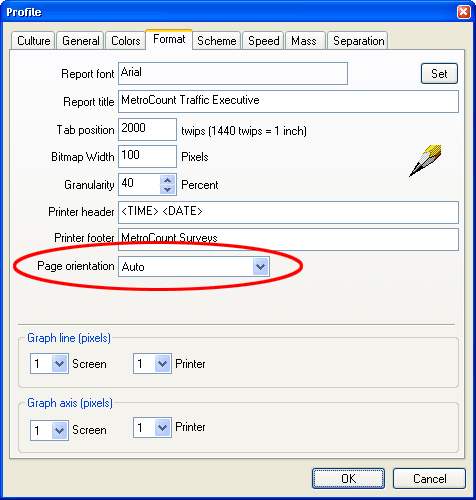Click the Printer header field
476x500 pixels.
point(288,212)
